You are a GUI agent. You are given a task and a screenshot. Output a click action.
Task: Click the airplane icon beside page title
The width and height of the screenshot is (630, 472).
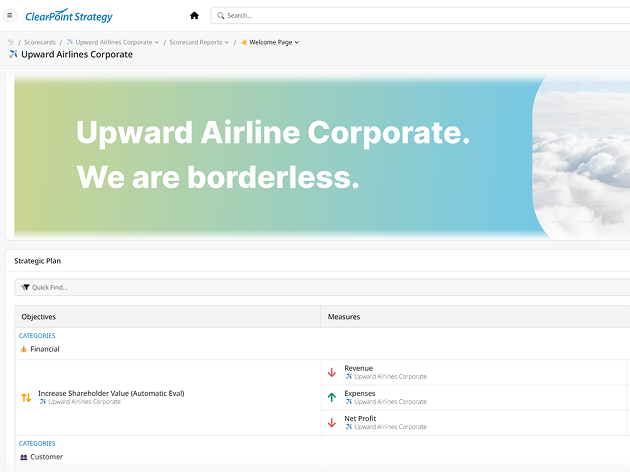(x=13, y=54)
